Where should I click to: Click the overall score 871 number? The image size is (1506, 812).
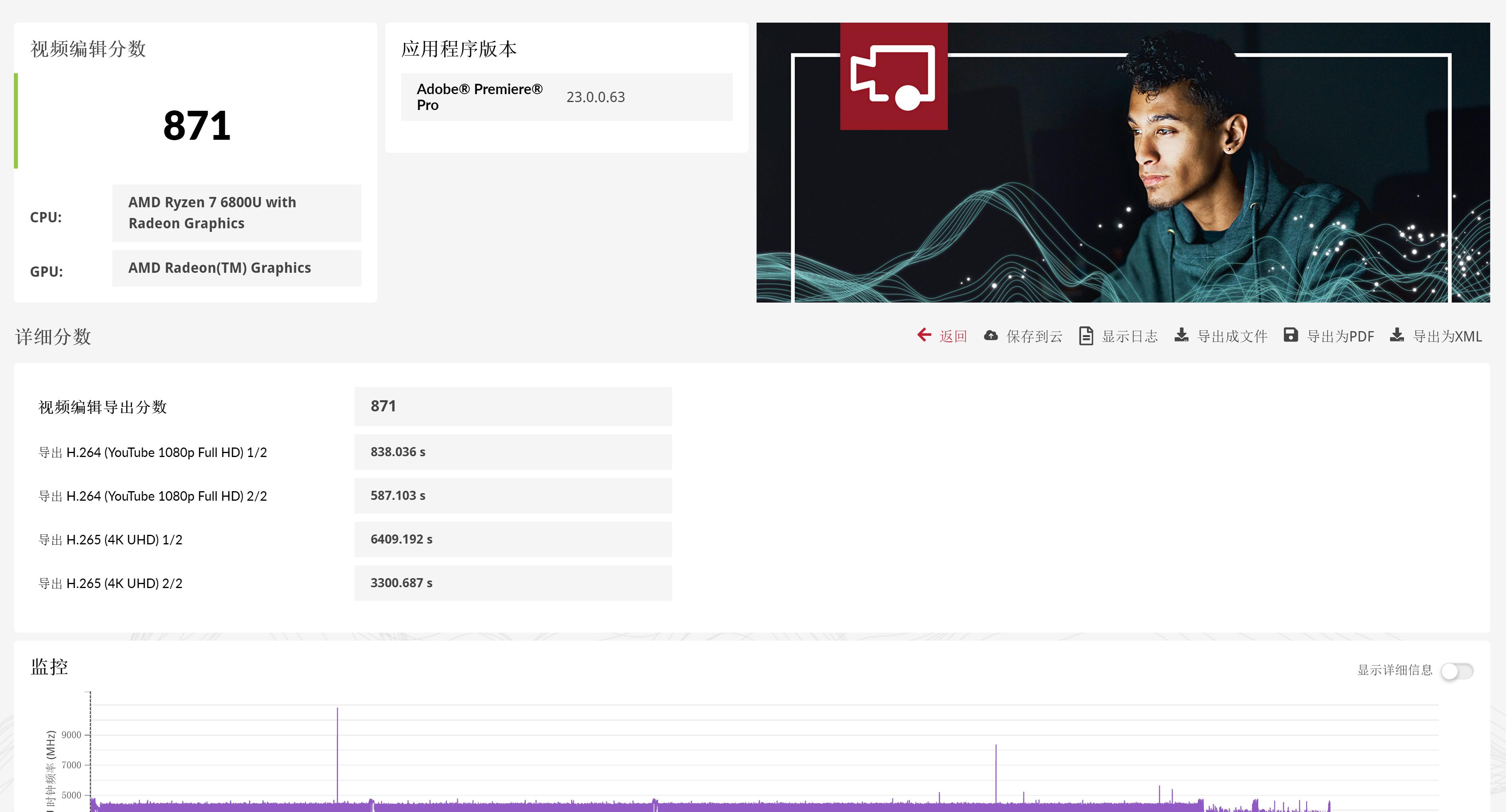(197, 126)
